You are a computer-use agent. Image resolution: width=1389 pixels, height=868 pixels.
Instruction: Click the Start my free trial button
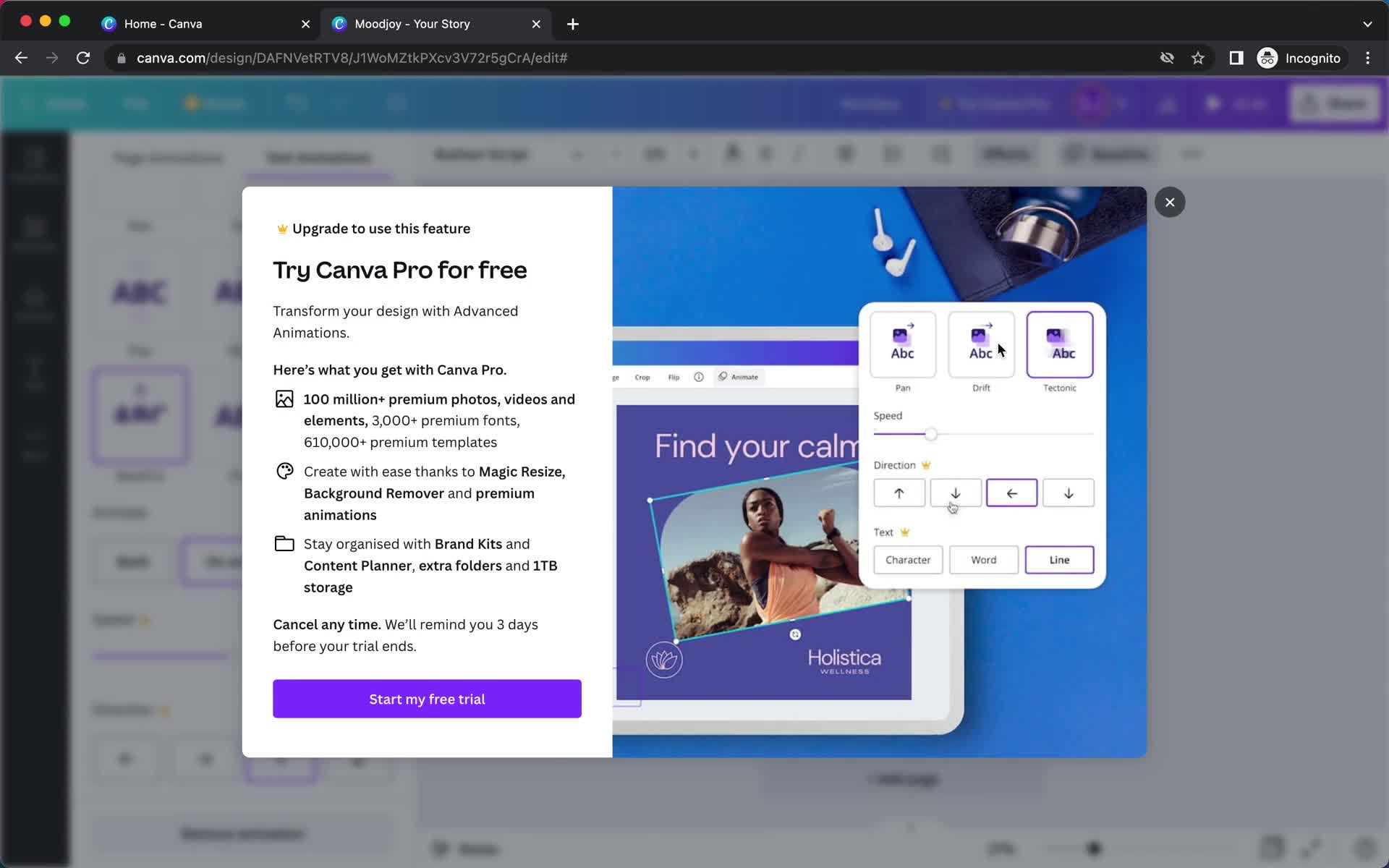pyautogui.click(x=426, y=698)
